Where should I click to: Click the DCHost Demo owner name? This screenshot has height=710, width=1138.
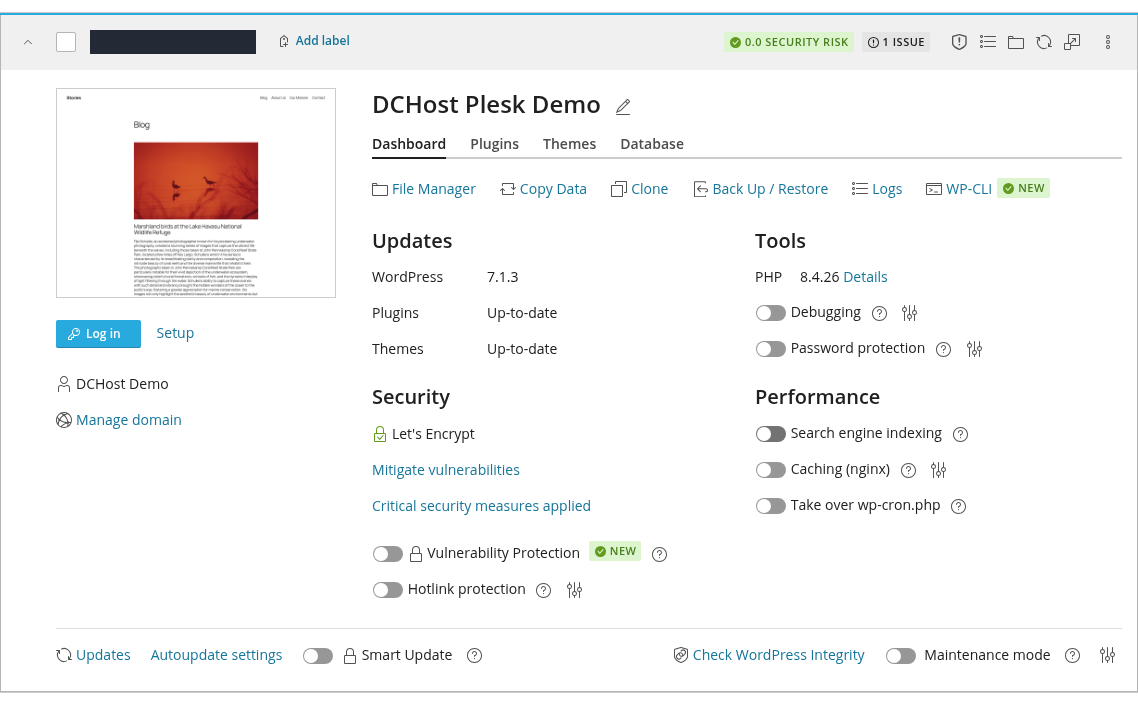122,384
